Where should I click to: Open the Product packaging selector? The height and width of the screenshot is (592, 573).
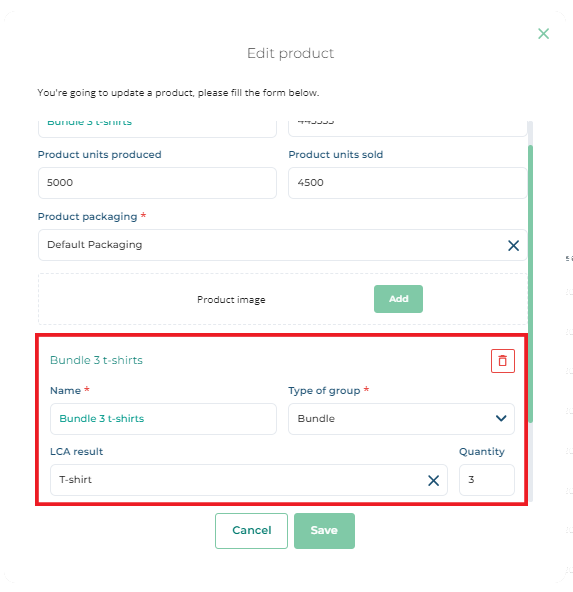[272, 245]
